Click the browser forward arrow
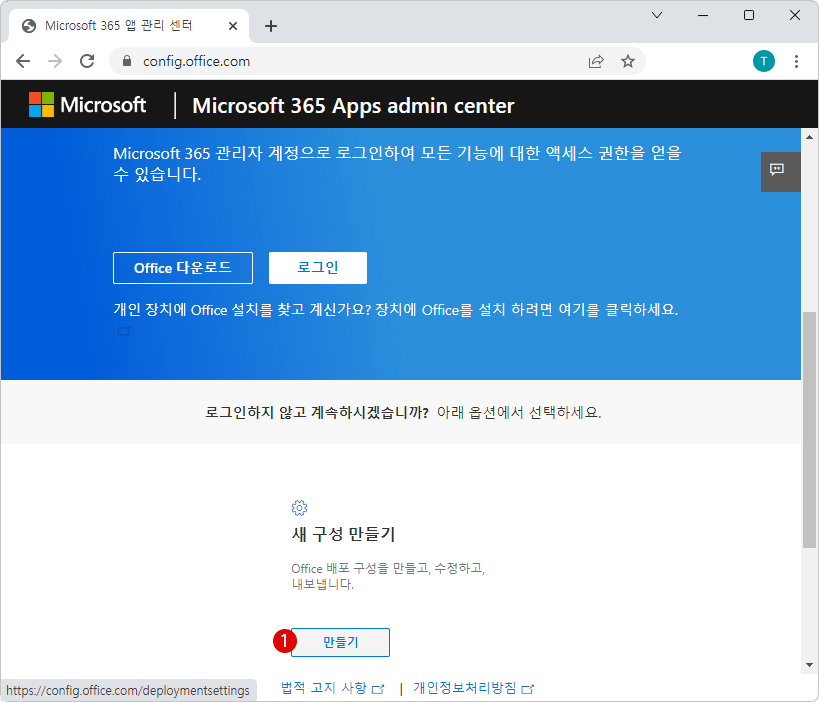Viewport: 819px width, 702px height. [x=55, y=62]
